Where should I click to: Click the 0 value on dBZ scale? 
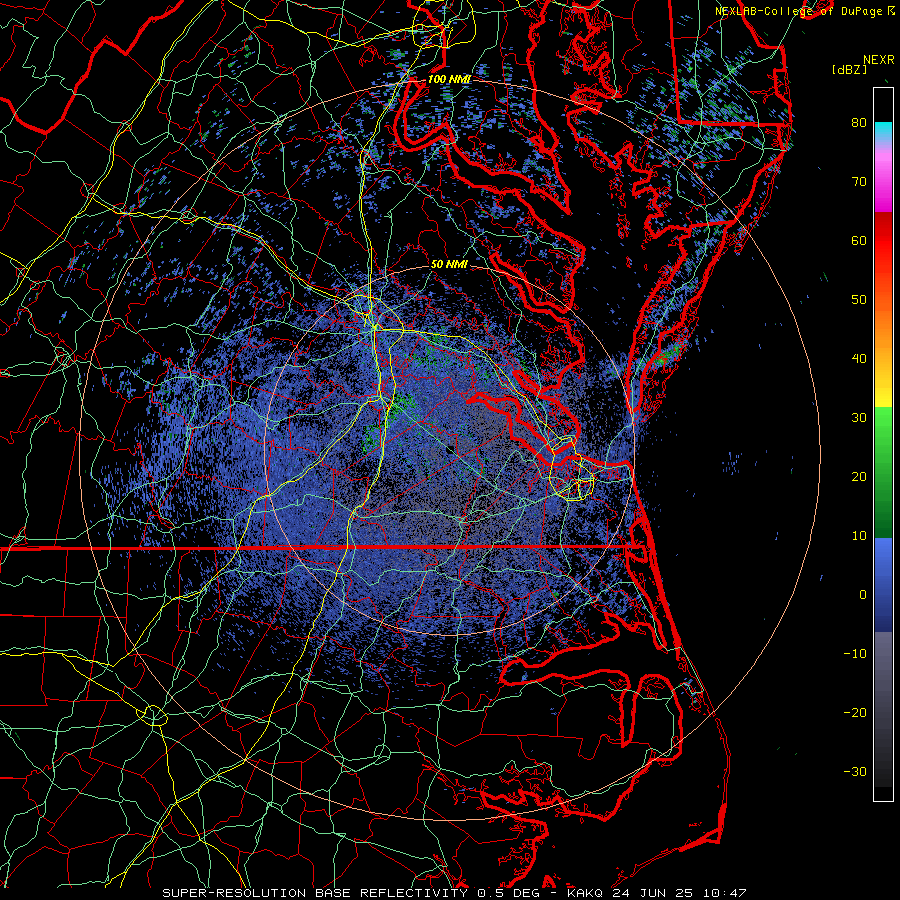(x=863, y=595)
